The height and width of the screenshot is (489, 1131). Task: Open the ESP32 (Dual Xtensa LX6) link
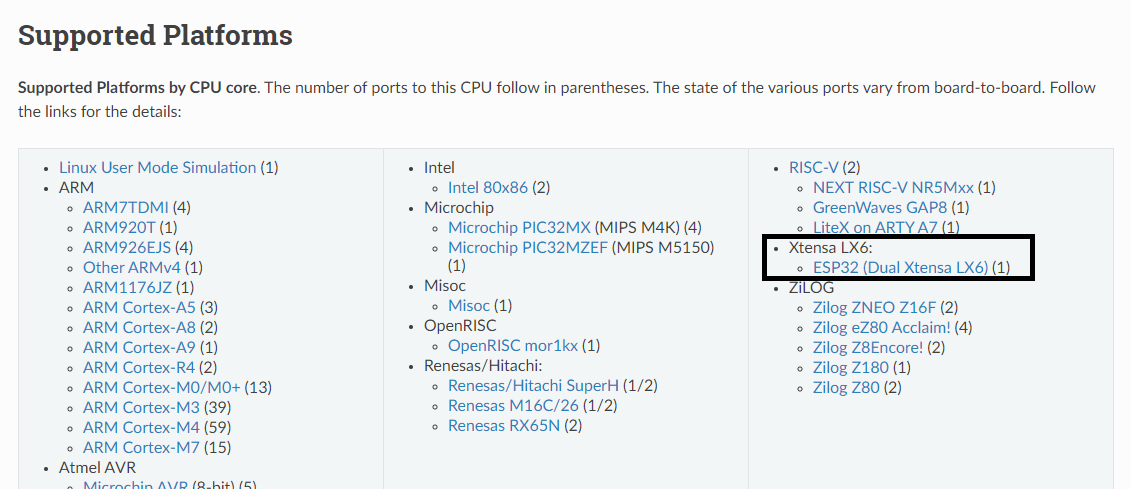click(900, 268)
